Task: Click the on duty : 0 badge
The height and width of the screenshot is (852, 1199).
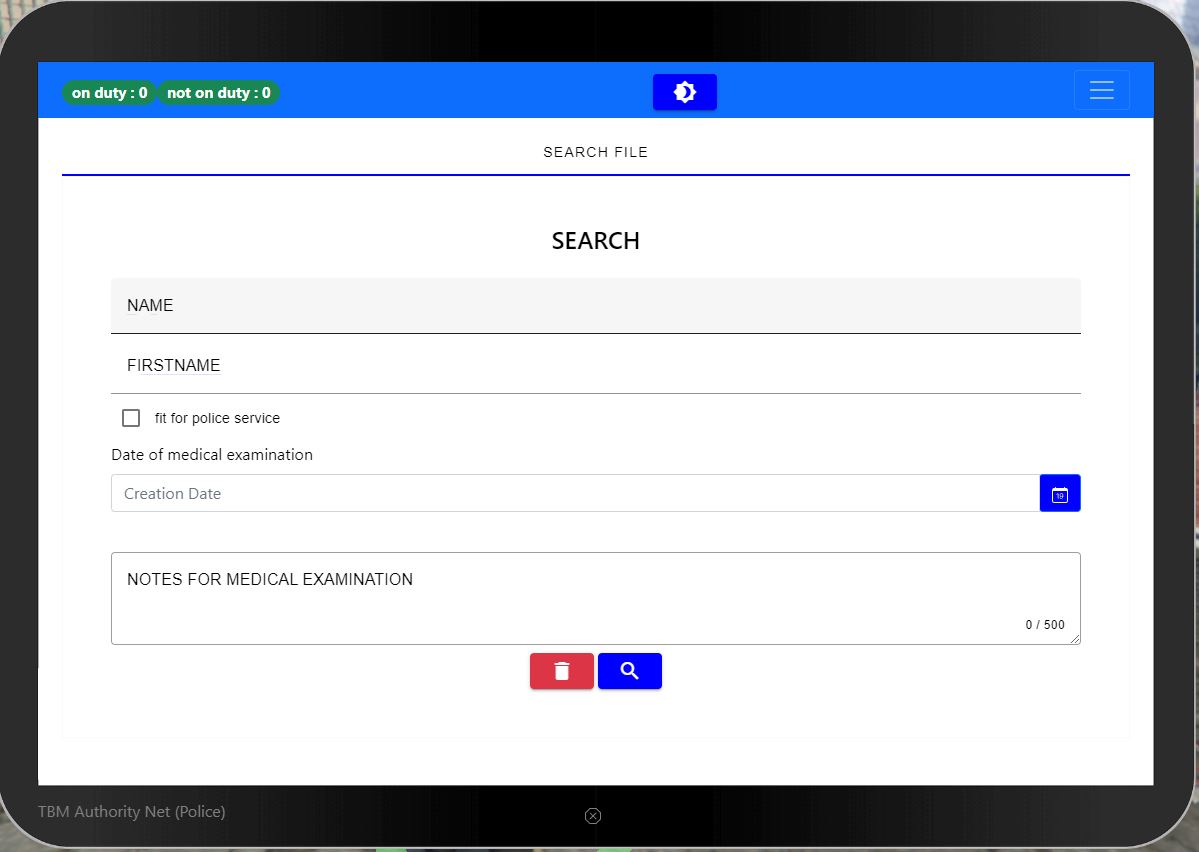Action: pyautogui.click(x=109, y=93)
